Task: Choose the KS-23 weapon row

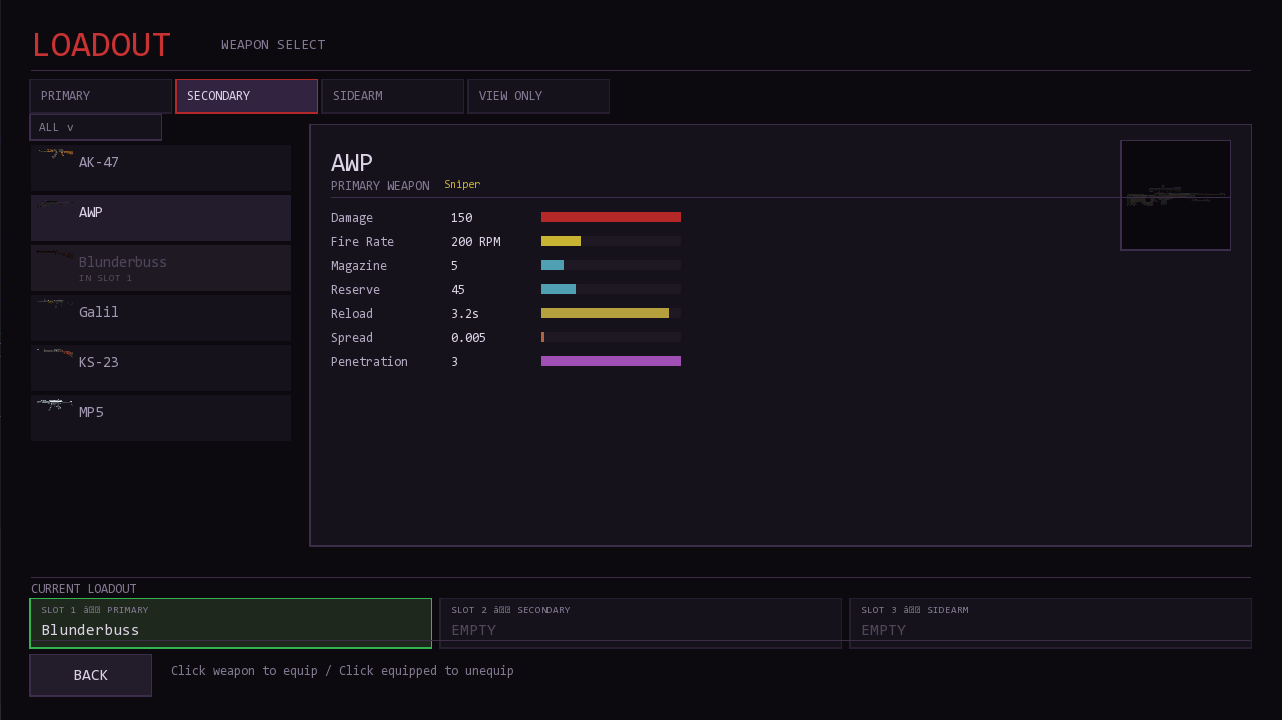Action: coord(161,368)
